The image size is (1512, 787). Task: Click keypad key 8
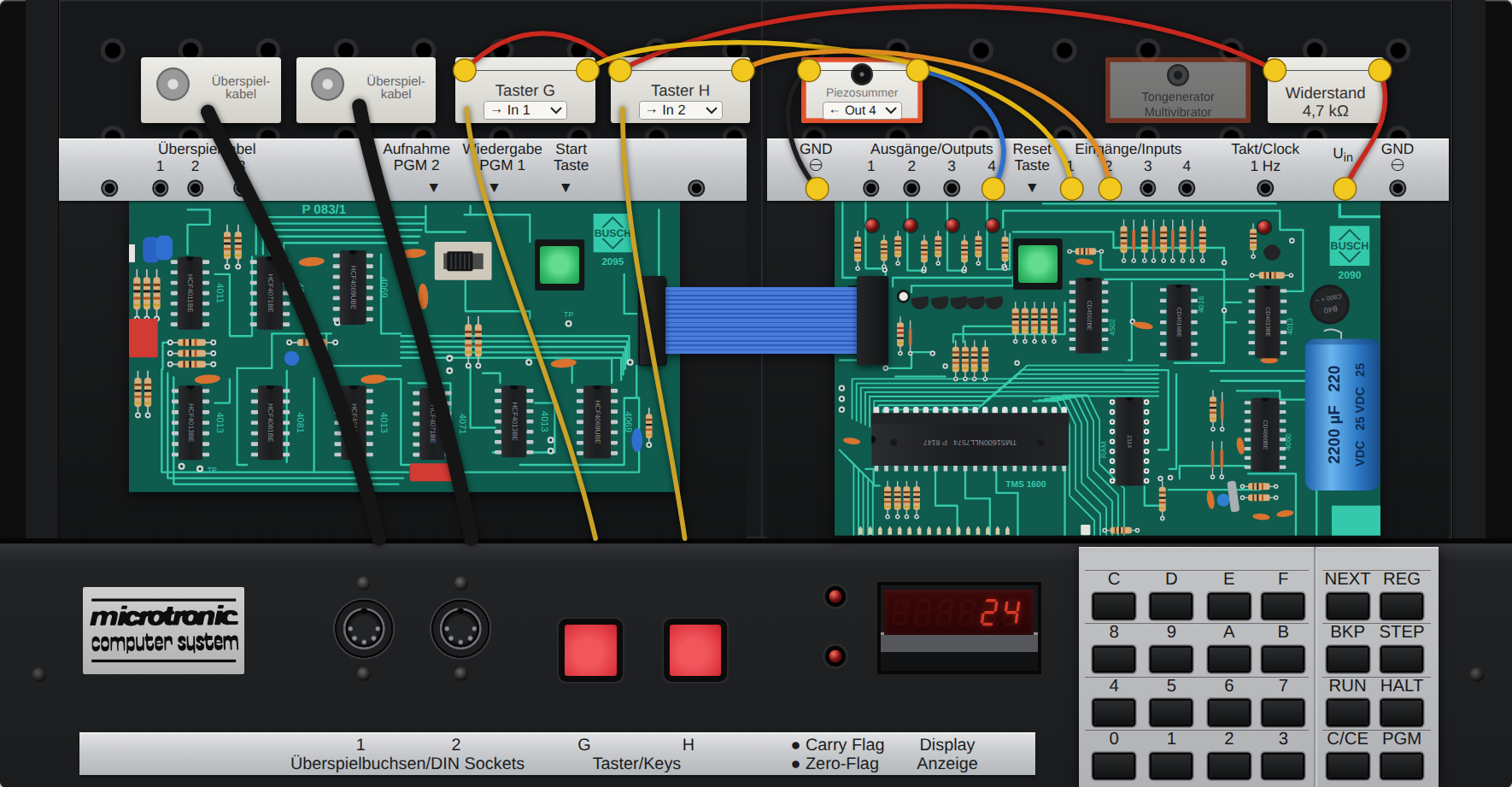[1114, 660]
